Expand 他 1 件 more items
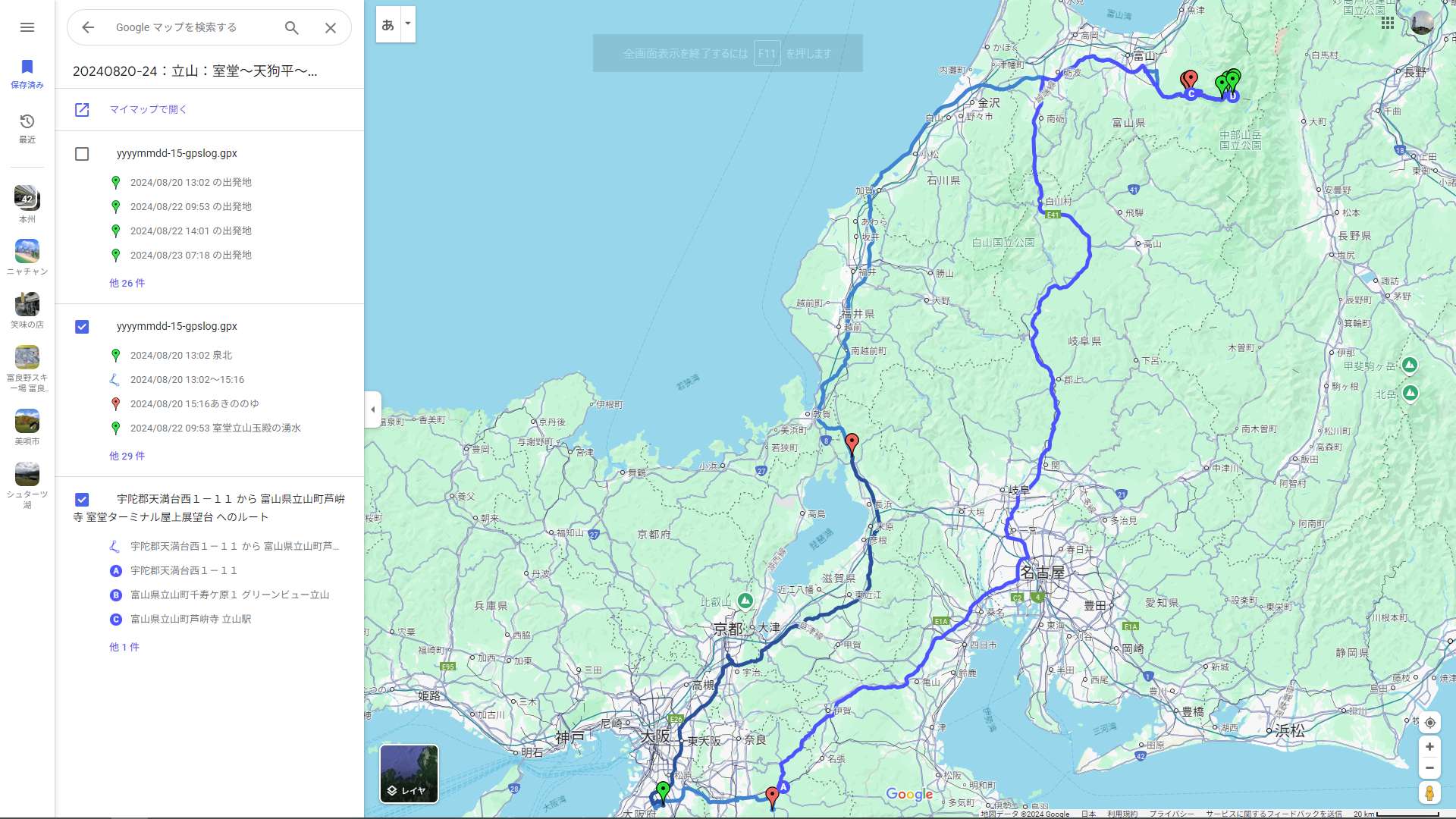This screenshot has width=1456, height=819. coord(124,647)
